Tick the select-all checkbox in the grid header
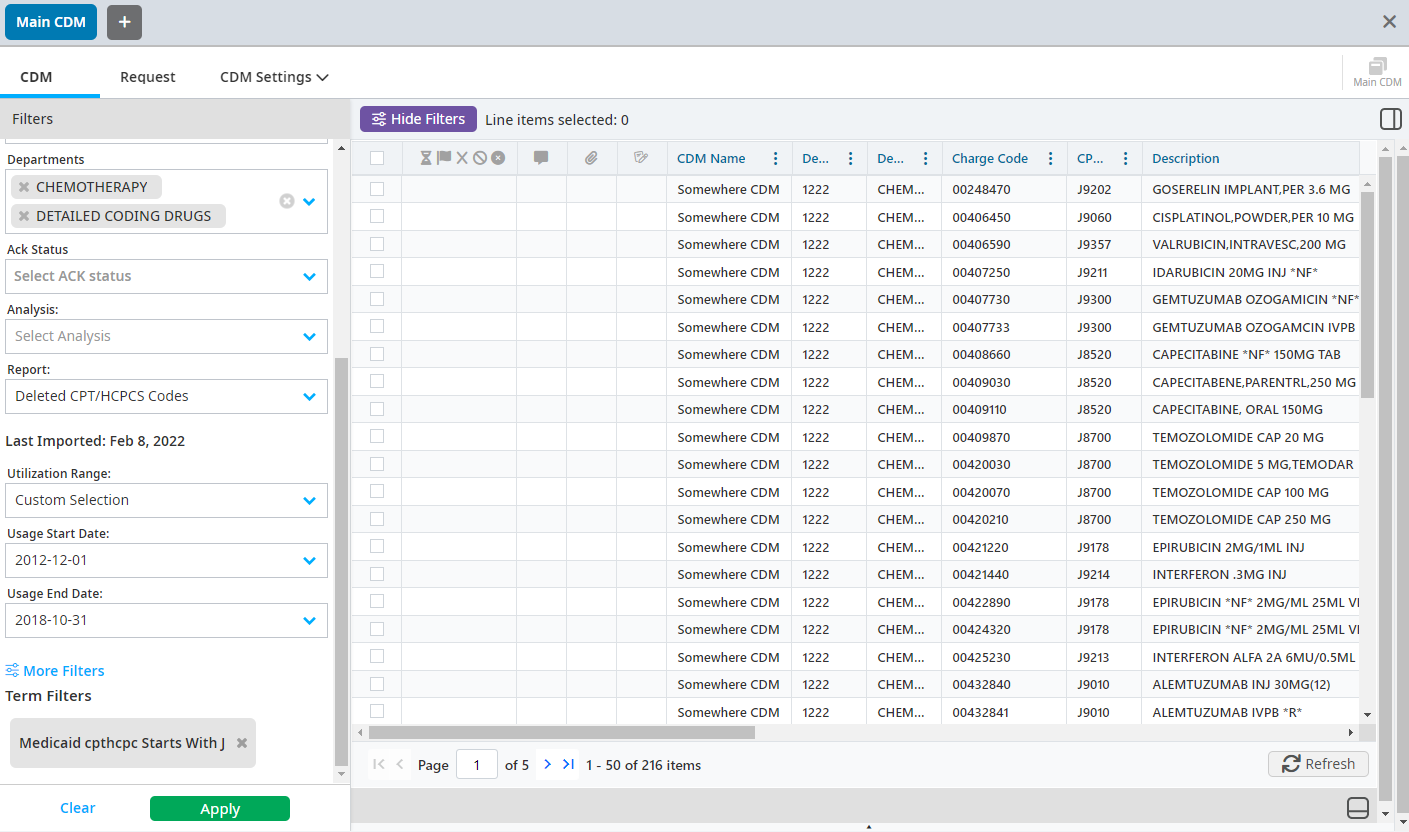Image resolution: width=1409 pixels, height=832 pixels. tap(377, 158)
